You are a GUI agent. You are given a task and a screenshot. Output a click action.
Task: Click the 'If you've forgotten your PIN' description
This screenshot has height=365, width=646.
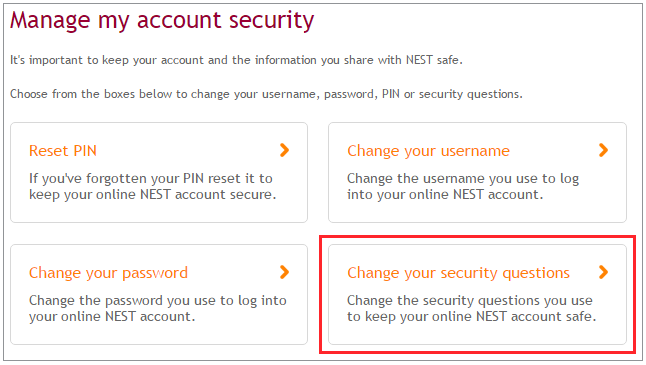pyautogui.click(x=152, y=186)
